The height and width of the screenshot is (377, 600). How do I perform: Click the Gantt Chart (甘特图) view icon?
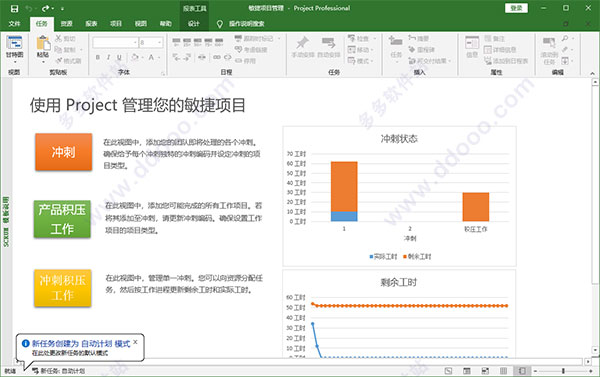[14, 43]
